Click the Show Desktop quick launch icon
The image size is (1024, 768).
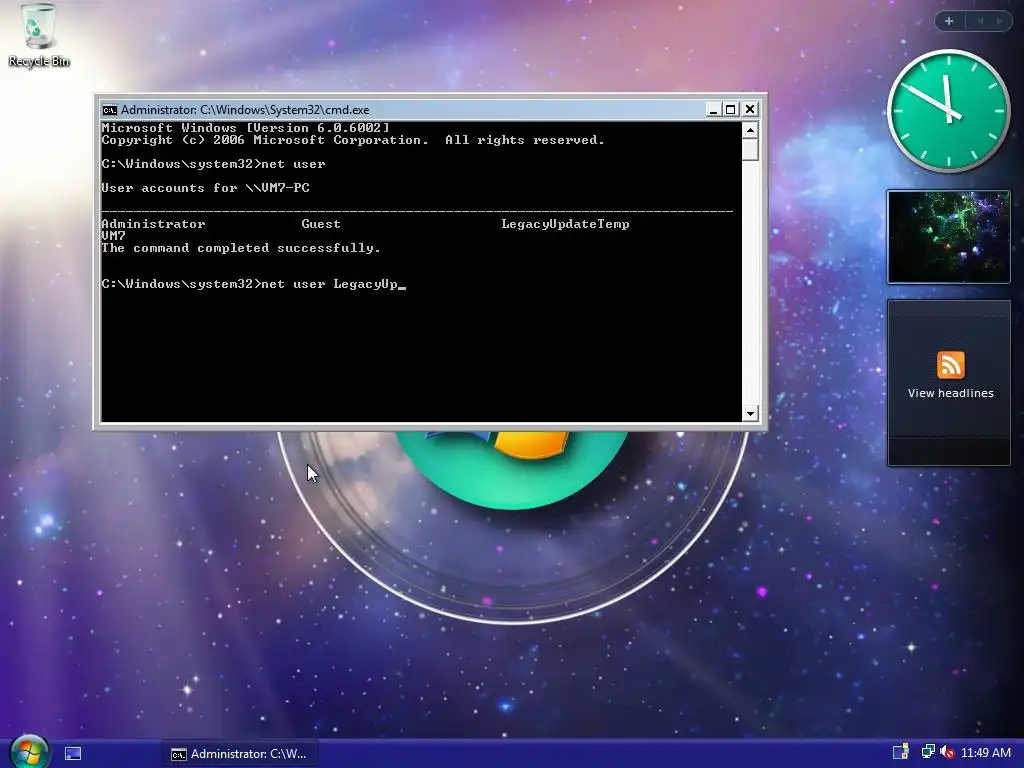(x=73, y=754)
